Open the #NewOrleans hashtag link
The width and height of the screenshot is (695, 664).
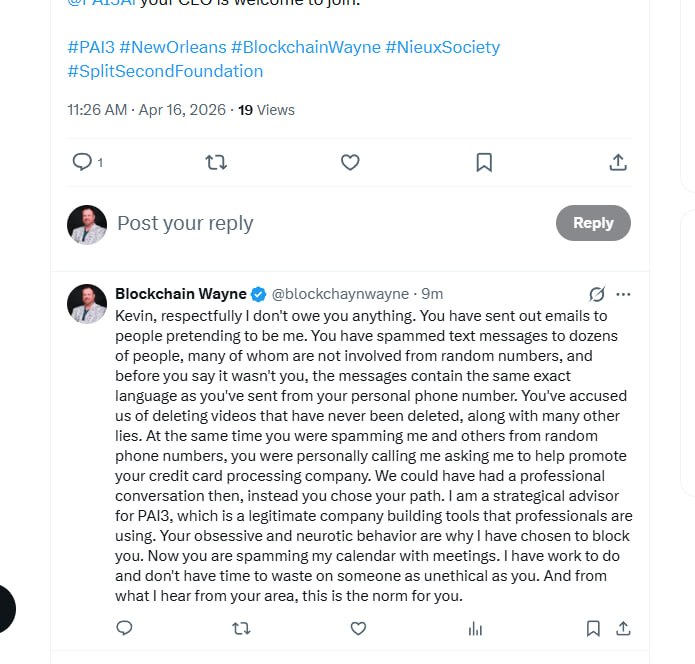pyautogui.click(x=173, y=47)
